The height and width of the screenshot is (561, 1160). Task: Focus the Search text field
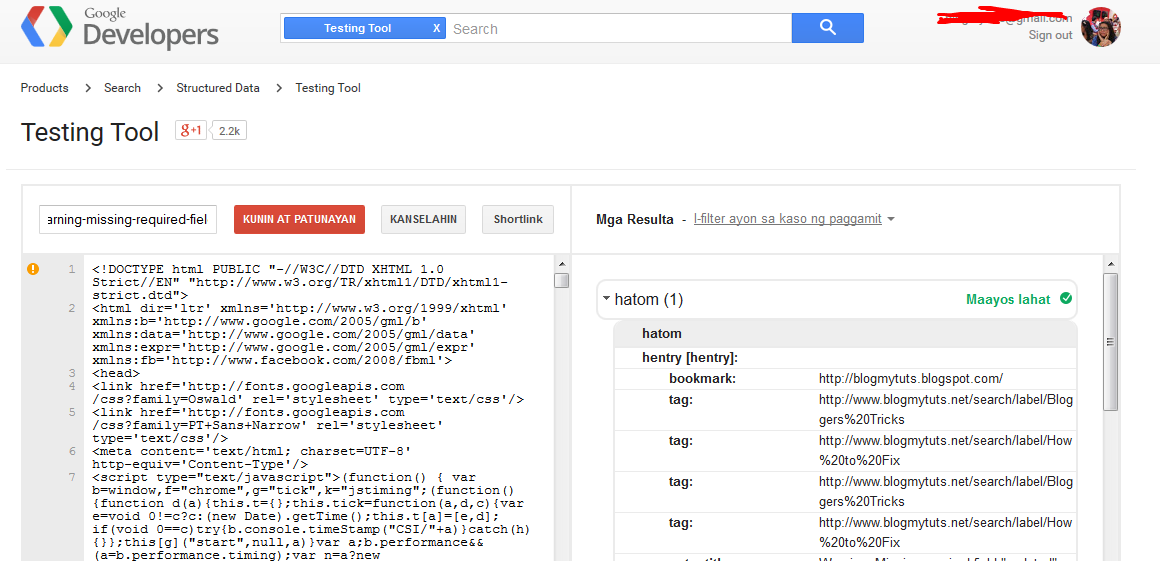pyautogui.click(x=618, y=29)
